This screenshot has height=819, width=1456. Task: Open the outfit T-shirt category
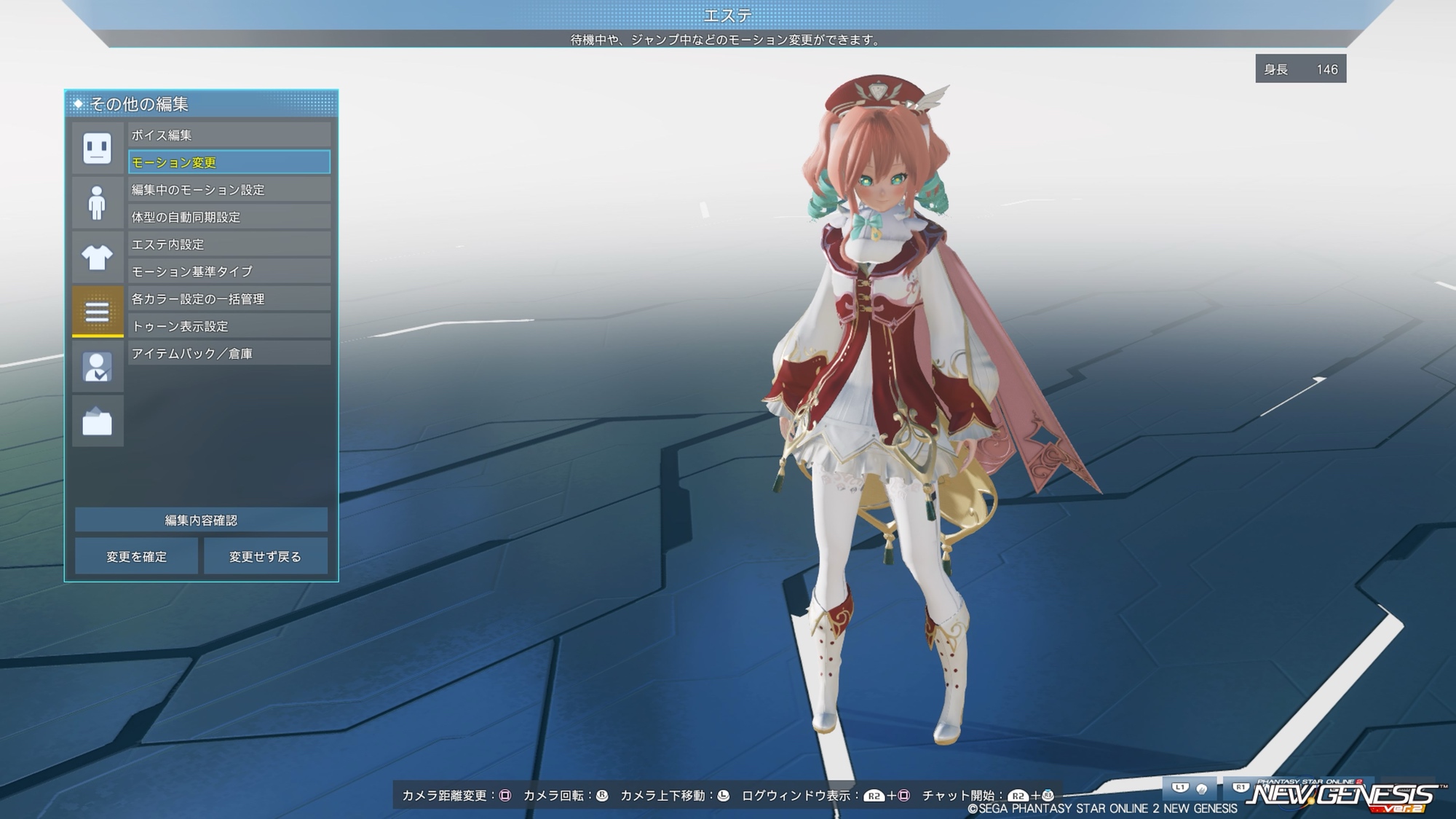click(x=98, y=258)
